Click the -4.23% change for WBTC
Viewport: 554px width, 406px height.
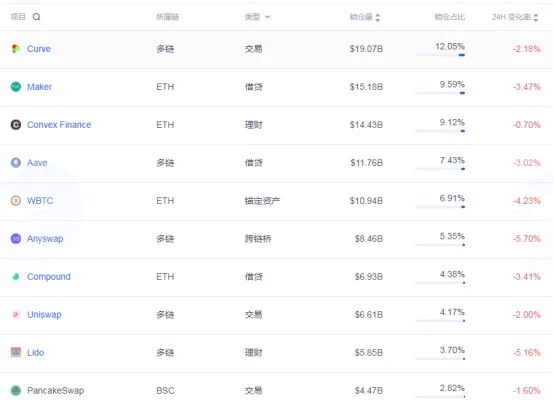[526, 201]
